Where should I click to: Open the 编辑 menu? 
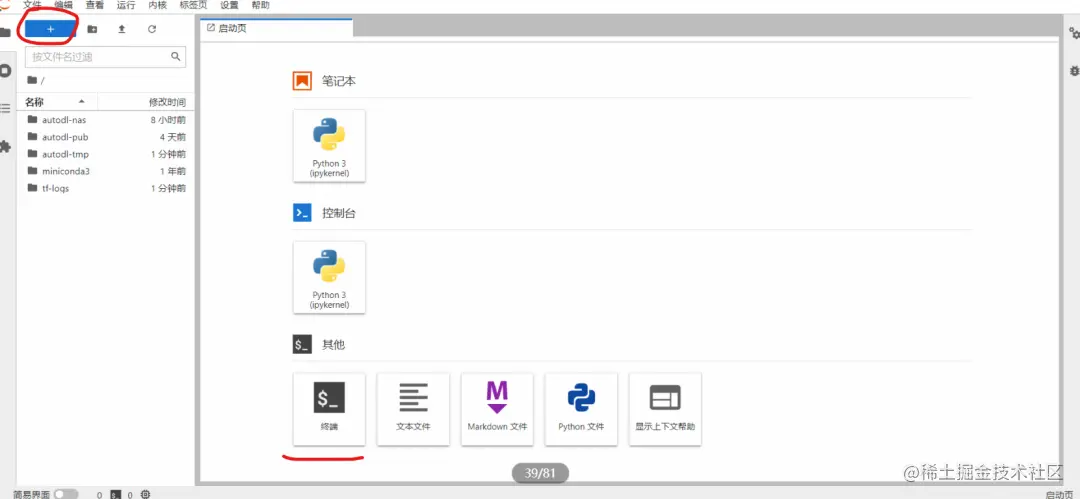pos(63,5)
